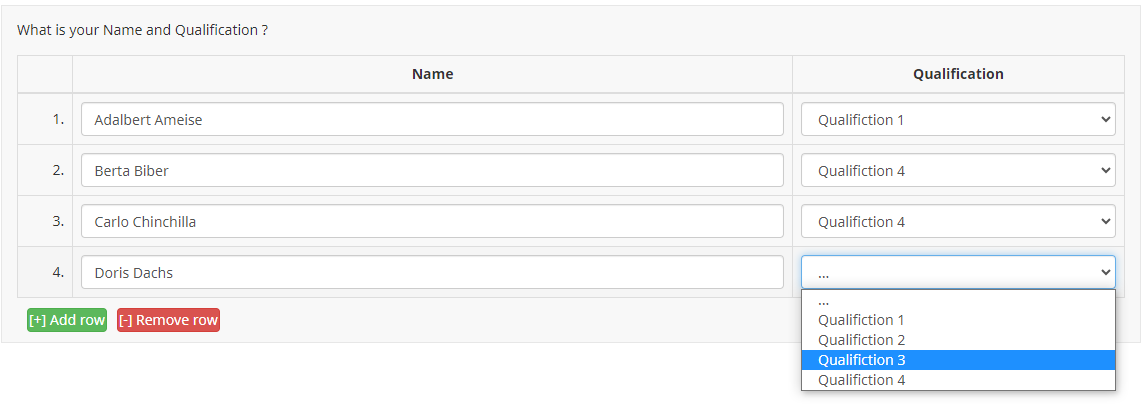
Task: Open row 2 Qualification dropdown
Action: click(x=958, y=170)
